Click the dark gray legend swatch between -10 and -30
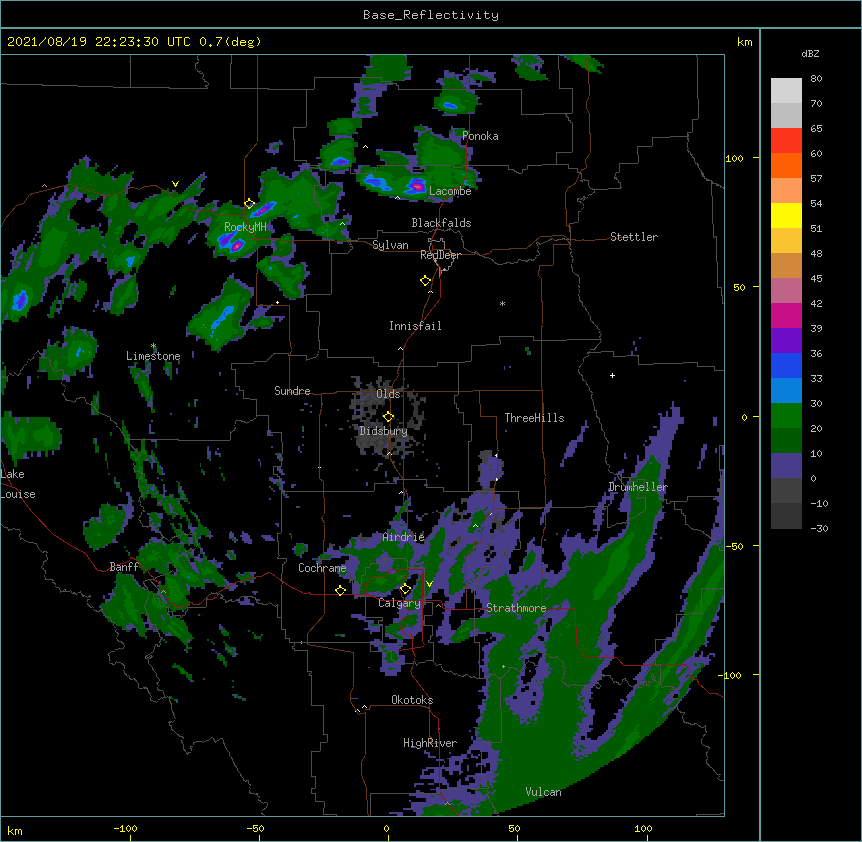The height and width of the screenshot is (842, 862). click(786, 516)
